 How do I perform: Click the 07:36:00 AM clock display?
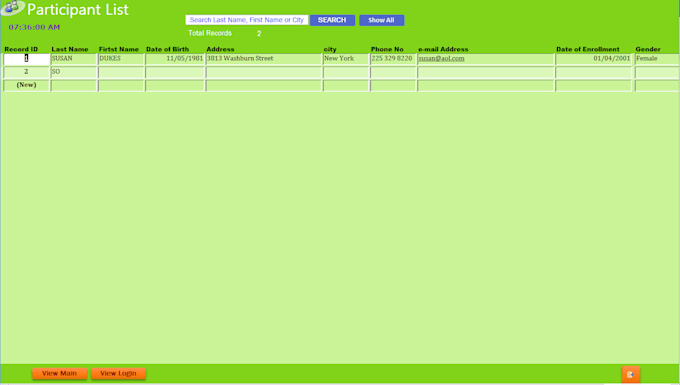click(x=34, y=27)
